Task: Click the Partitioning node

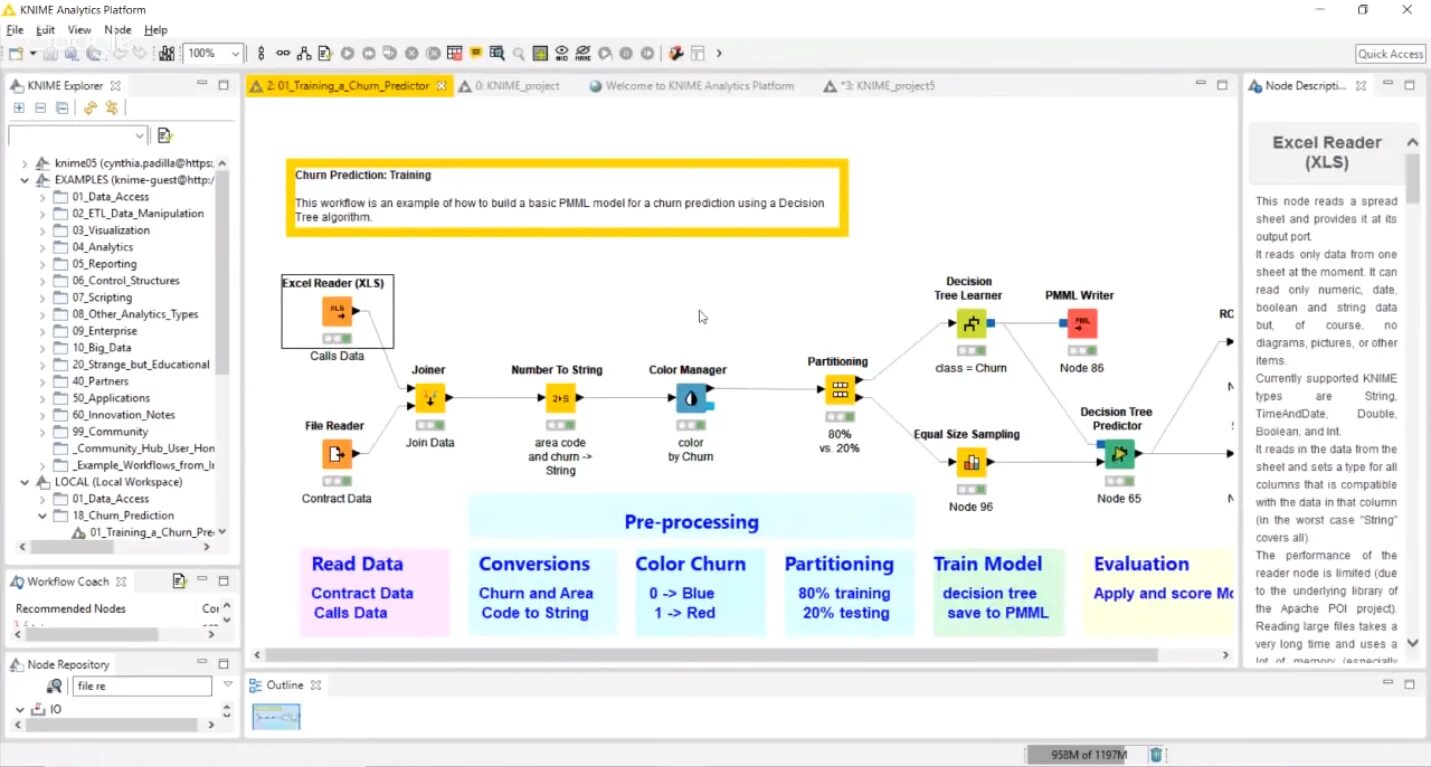Action: pos(838,388)
